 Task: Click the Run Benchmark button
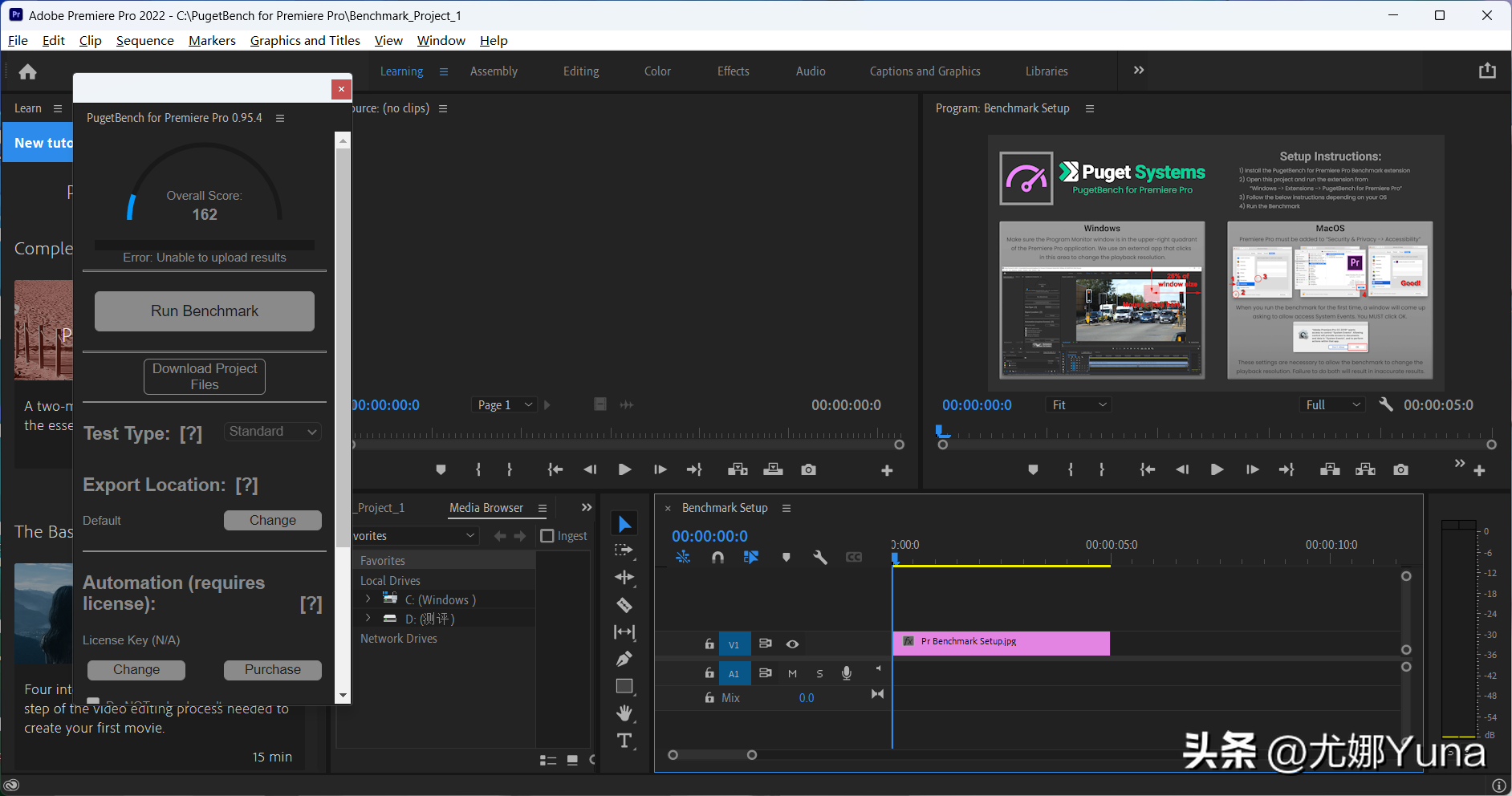(205, 311)
